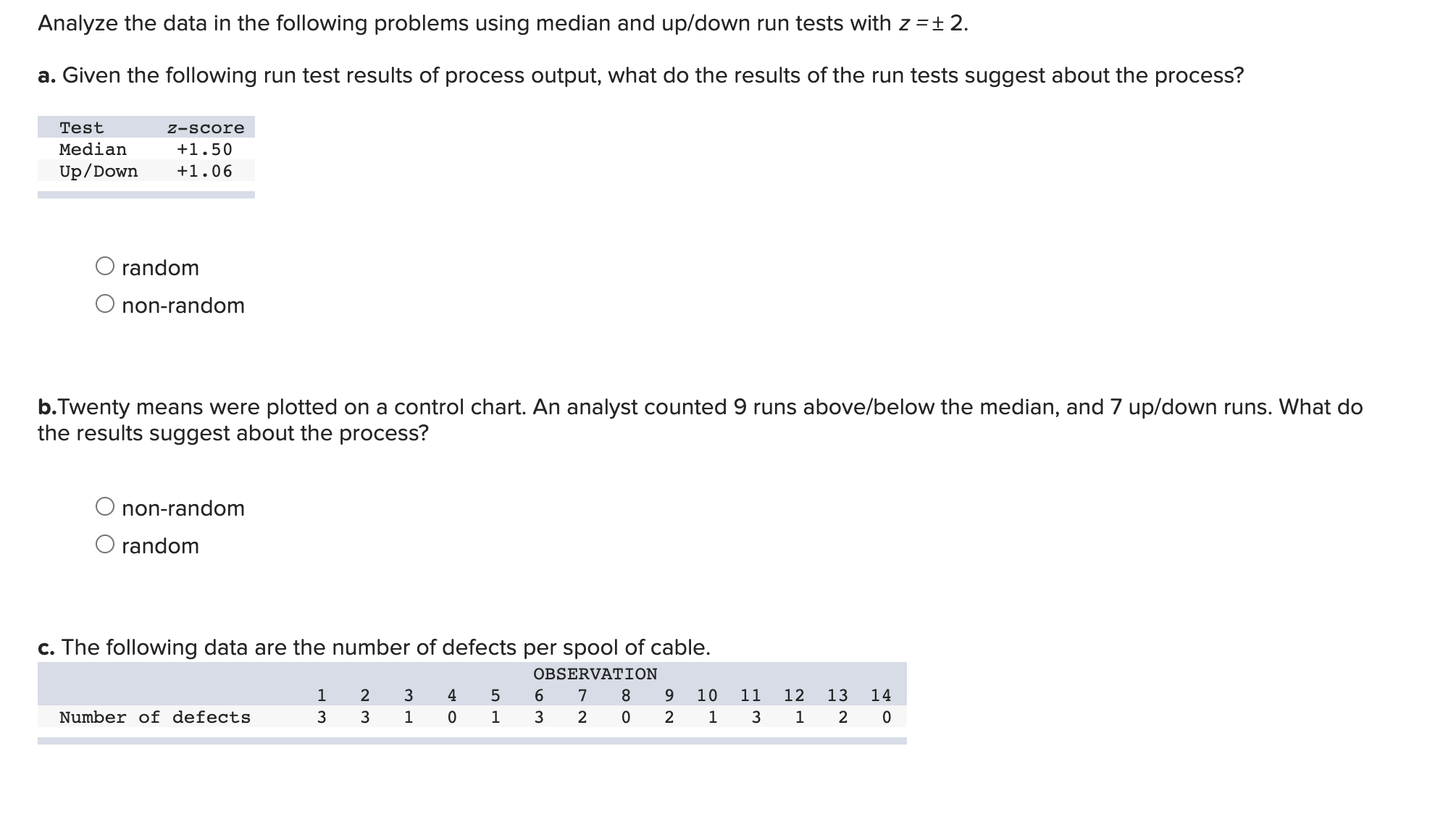Click the observation number 10 column heading
Viewport: 1456px width, 830px height.
coord(707,695)
